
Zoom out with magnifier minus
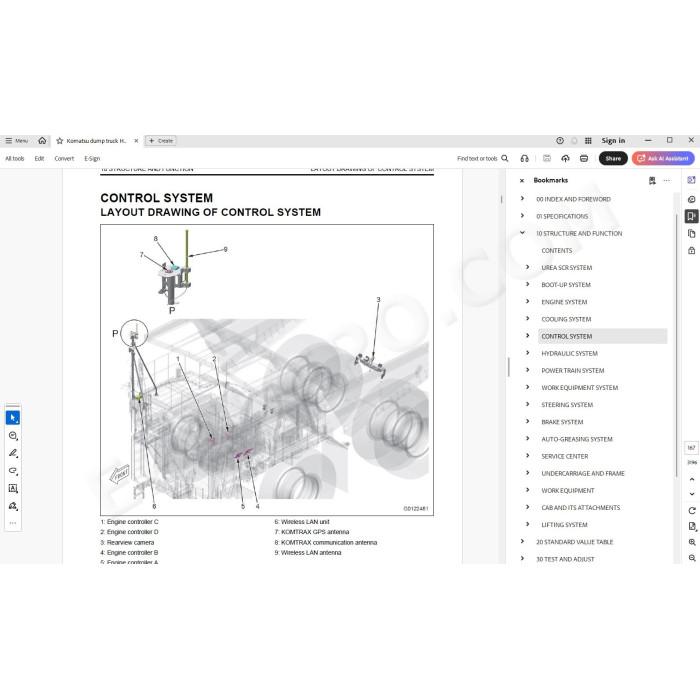[692, 558]
